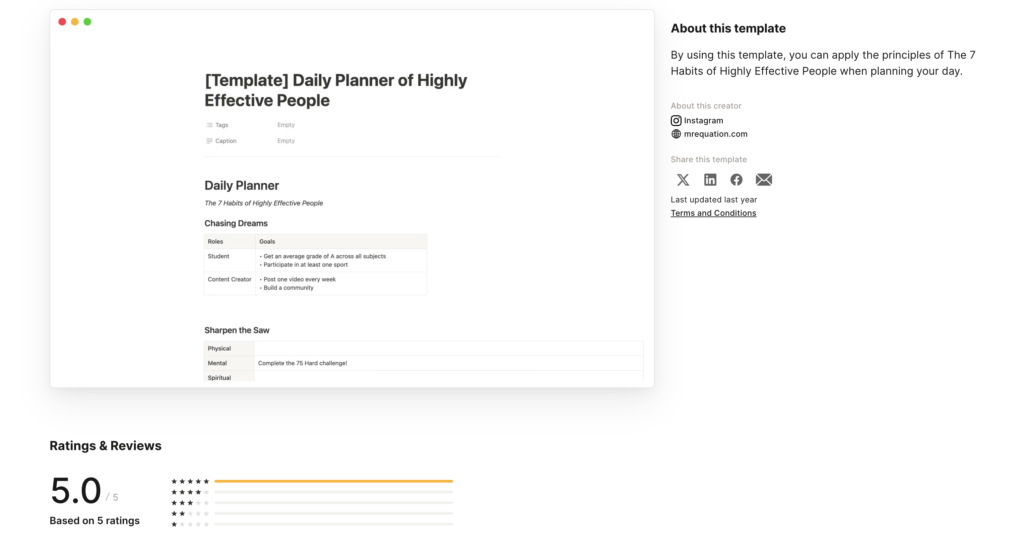Click the orange five-star rating bar
Viewport: 1024px width, 559px height.
point(333,481)
